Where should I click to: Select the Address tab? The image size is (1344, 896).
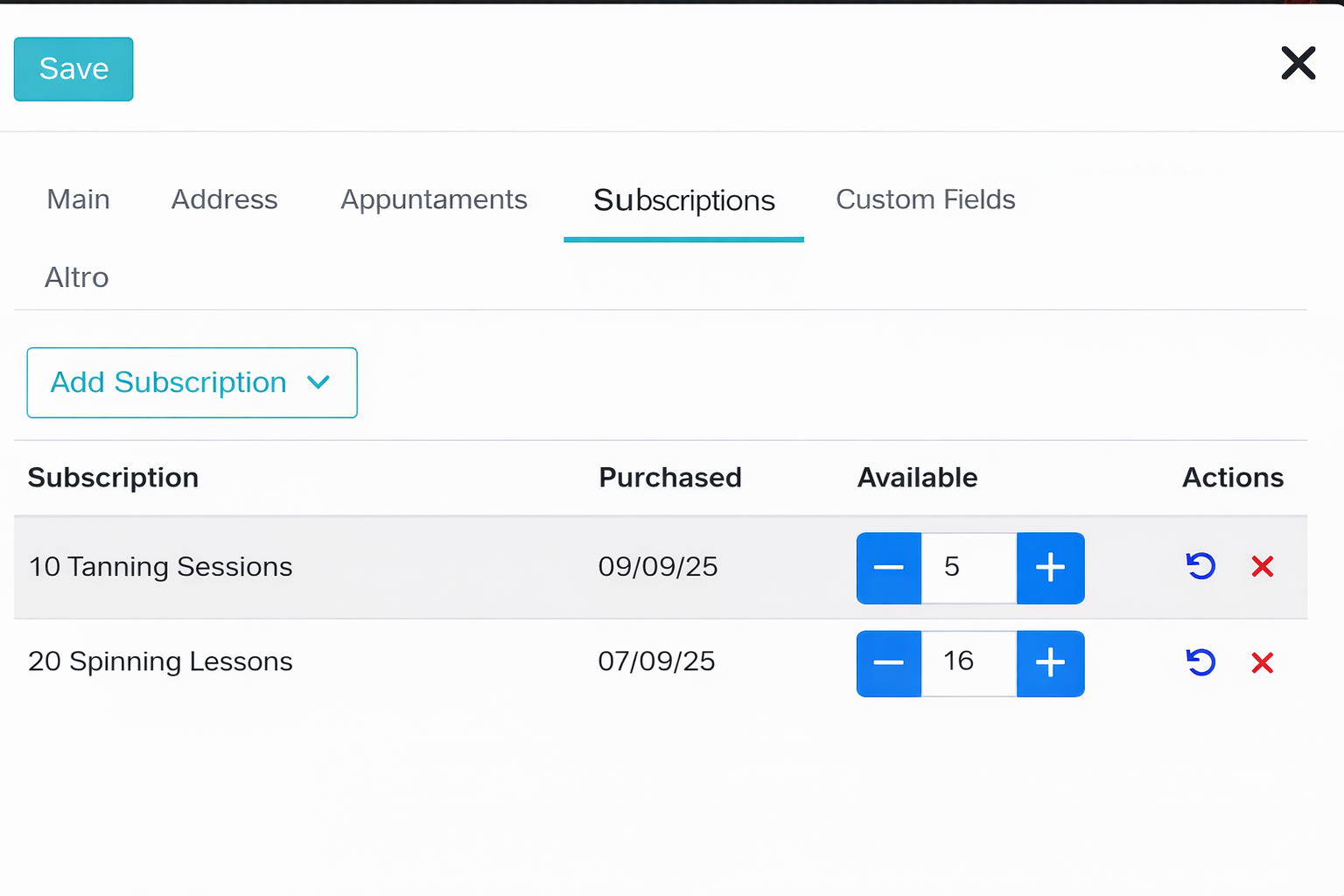pos(224,199)
